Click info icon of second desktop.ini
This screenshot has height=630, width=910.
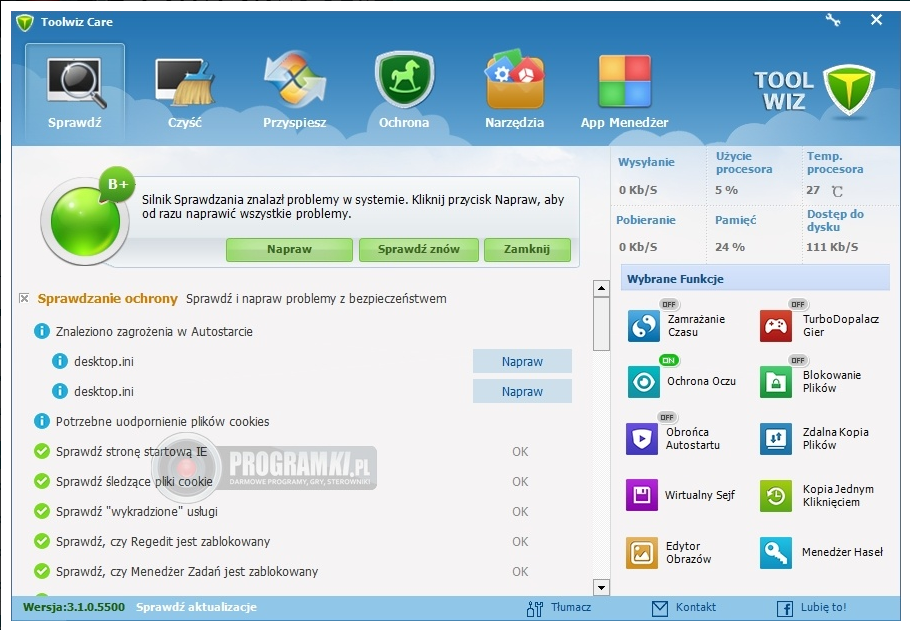pyautogui.click(x=60, y=392)
